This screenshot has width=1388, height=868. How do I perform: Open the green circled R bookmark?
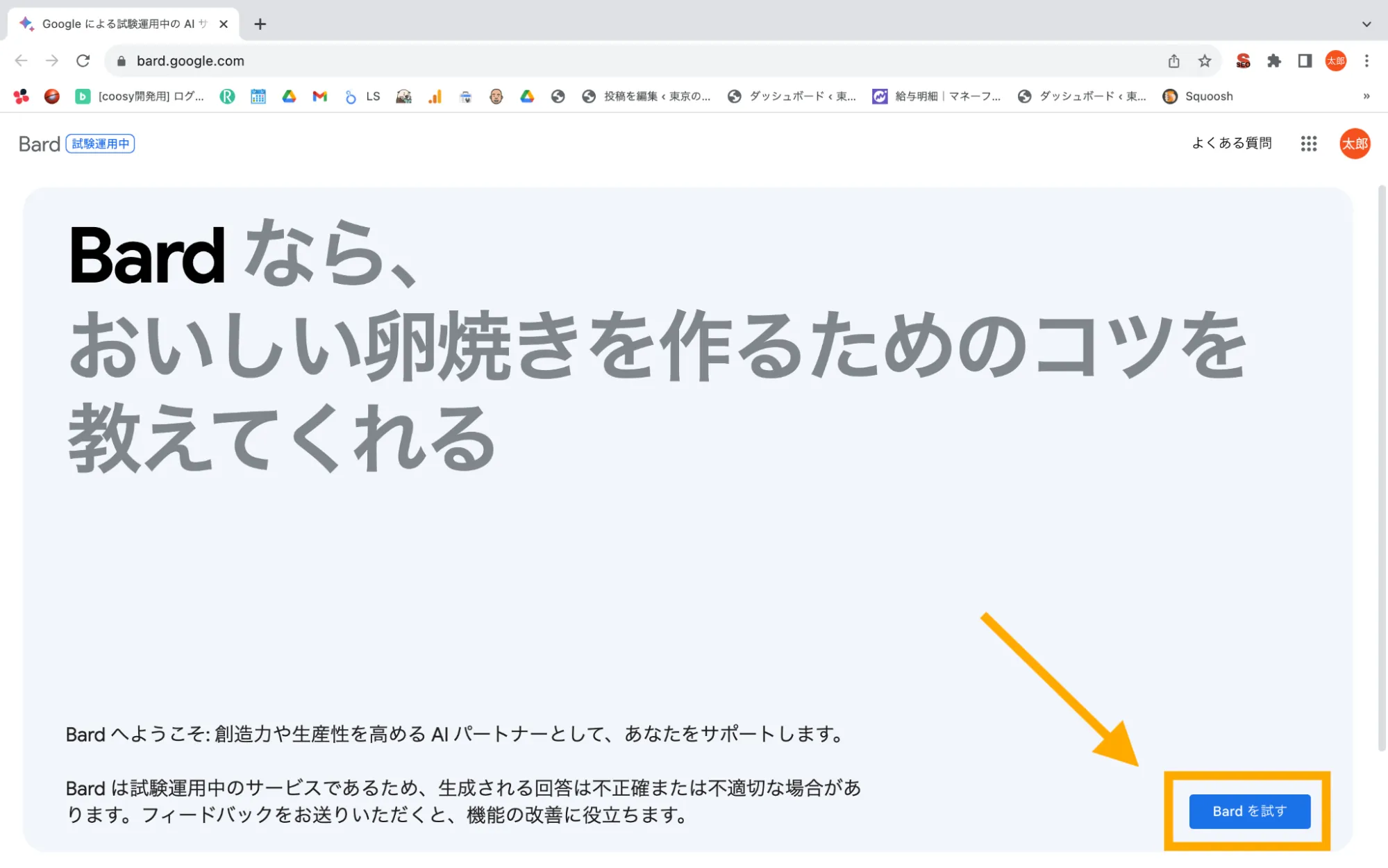(227, 97)
